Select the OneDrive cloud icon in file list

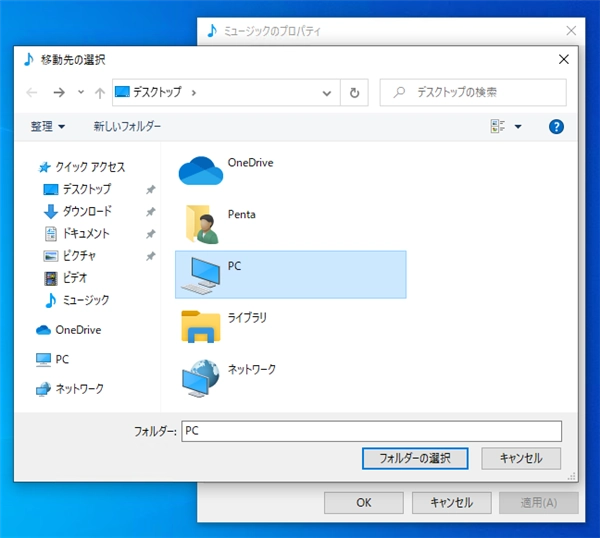click(201, 171)
